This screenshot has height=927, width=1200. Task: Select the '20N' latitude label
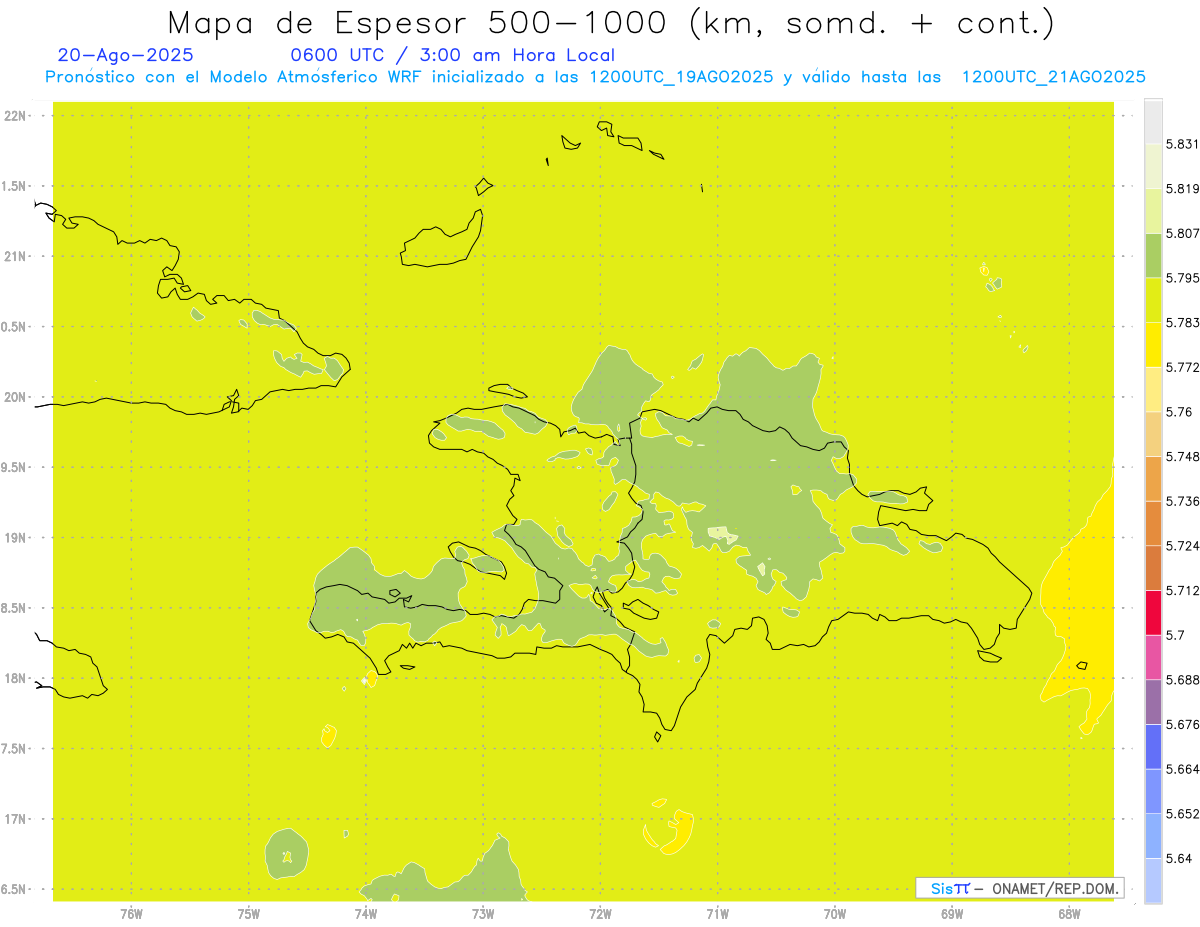17,397
